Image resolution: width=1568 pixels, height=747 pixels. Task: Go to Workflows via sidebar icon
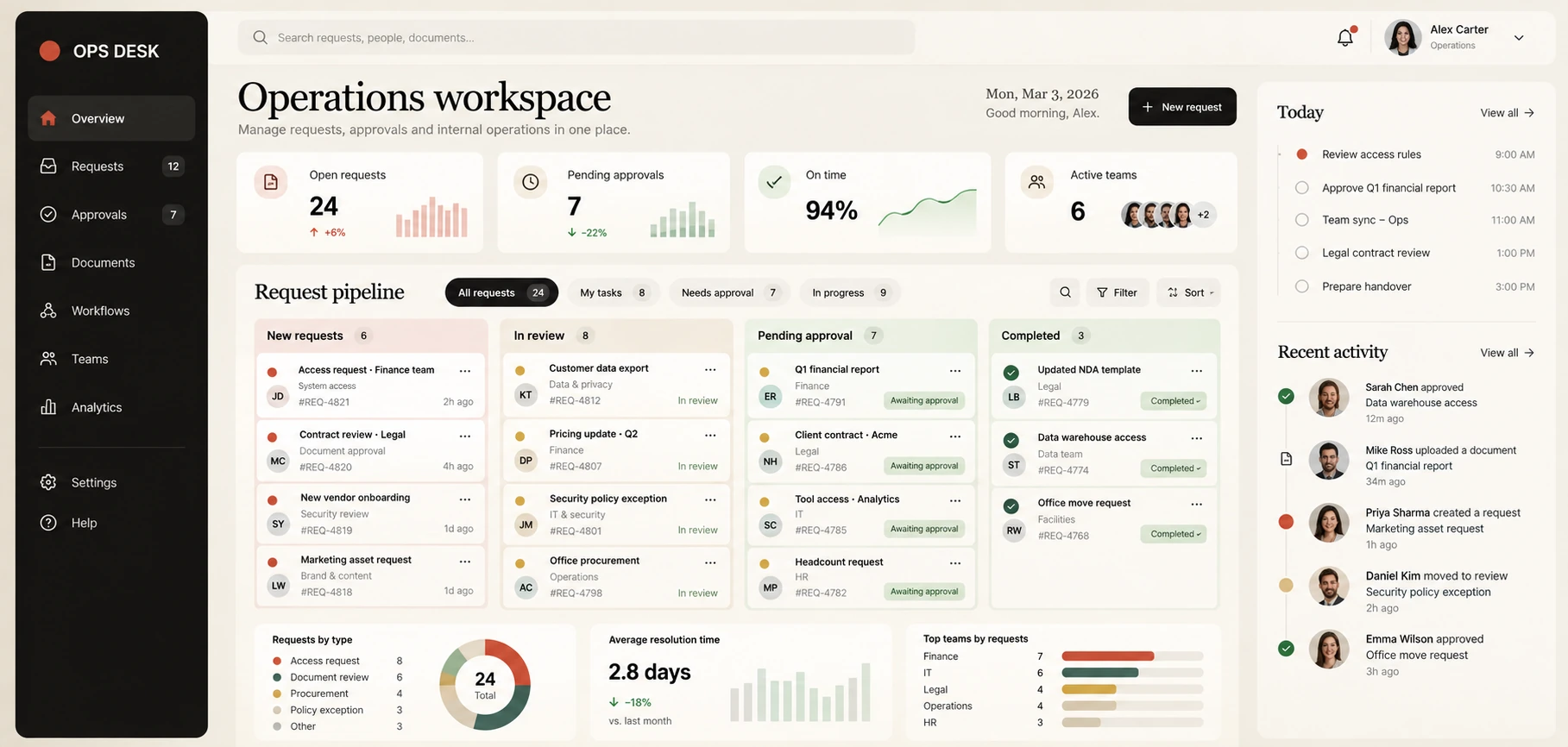pos(48,311)
